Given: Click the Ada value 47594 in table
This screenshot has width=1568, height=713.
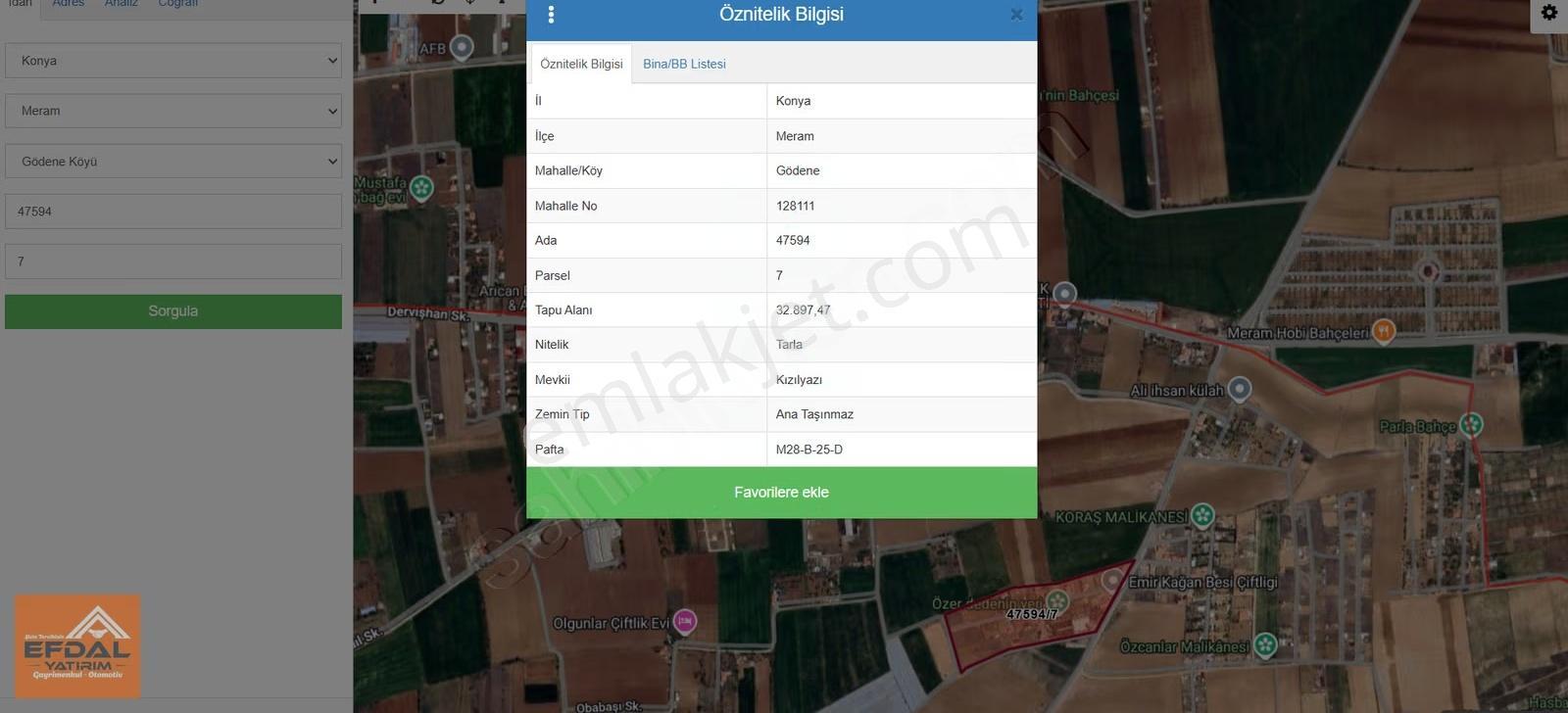Looking at the screenshot, I should click(793, 240).
